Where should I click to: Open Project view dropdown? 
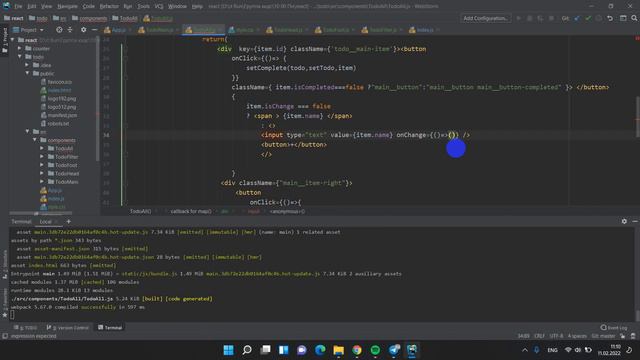coord(28,30)
